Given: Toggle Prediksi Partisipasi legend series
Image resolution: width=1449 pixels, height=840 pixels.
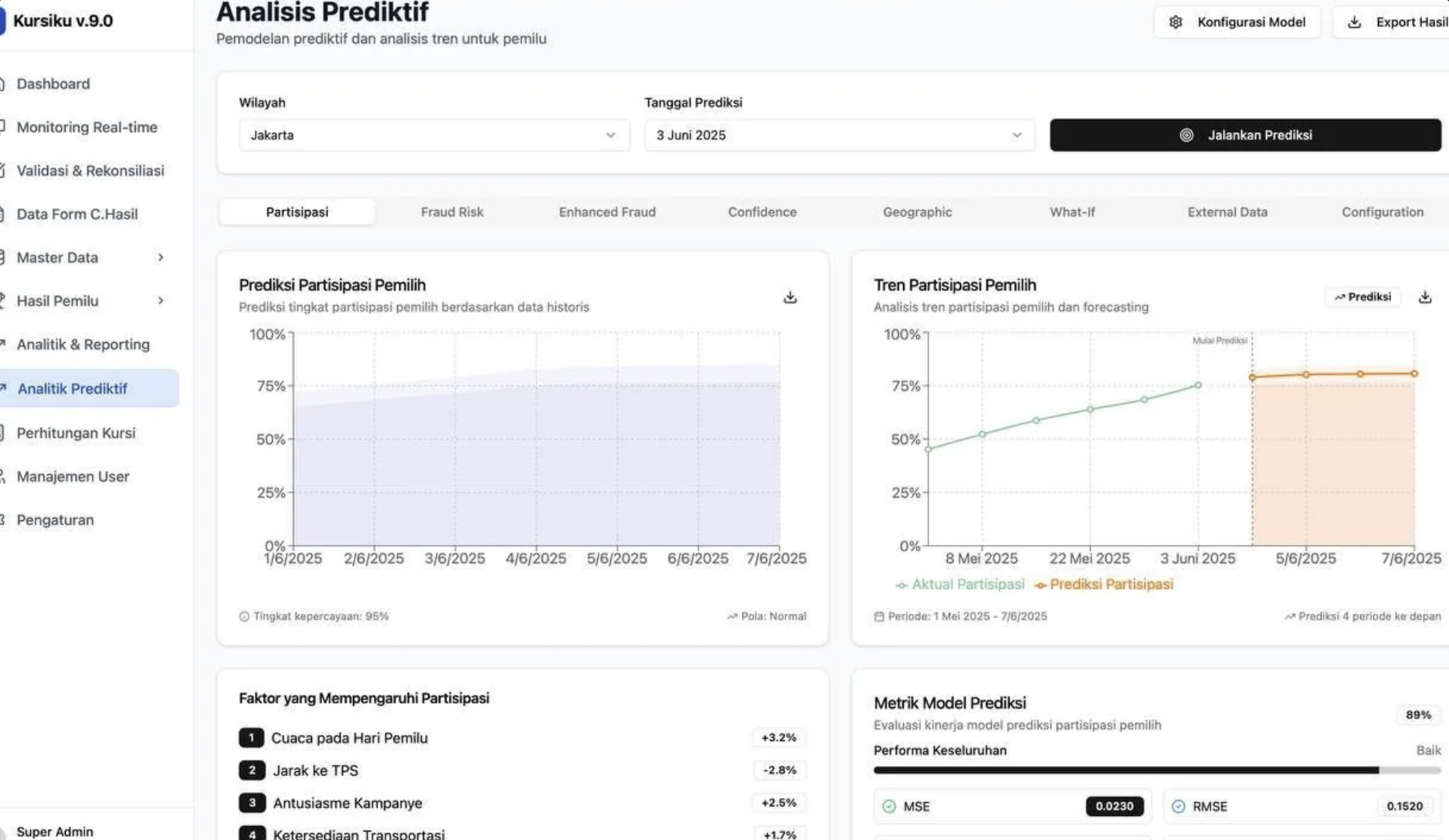Looking at the screenshot, I should pyautogui.click(x=1104, y=584).
